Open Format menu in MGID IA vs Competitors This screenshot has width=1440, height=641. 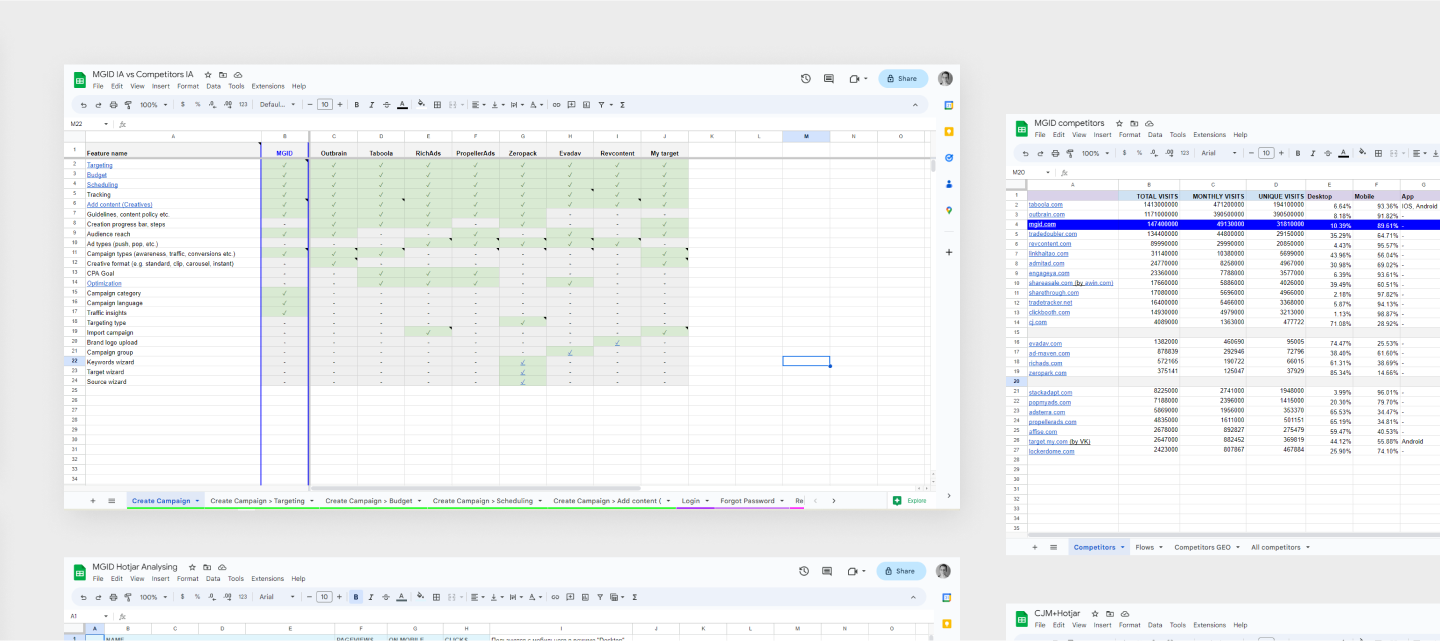click(188, 86)
